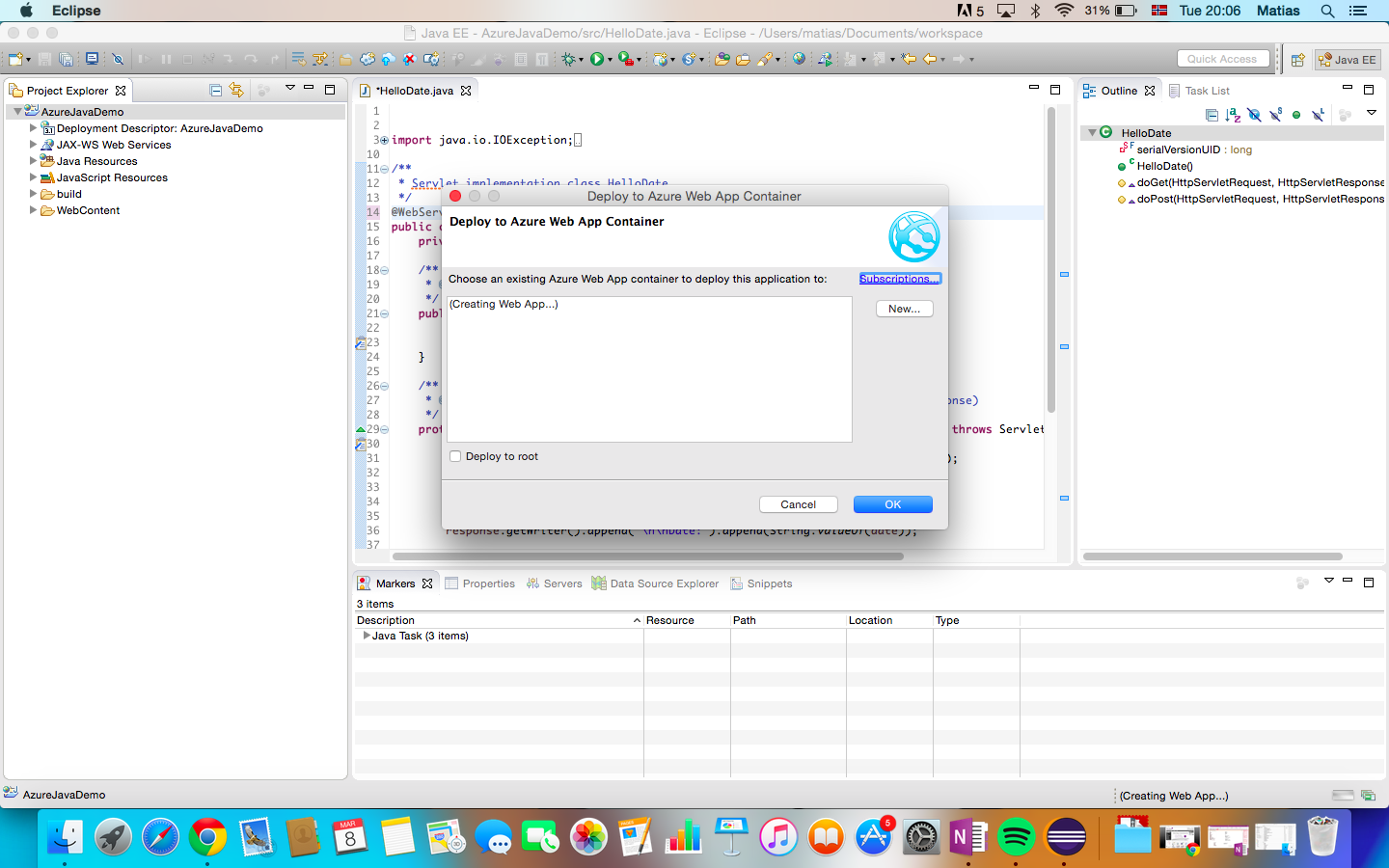The image size is (1389, 868).
Task: Maximize the Project Explorer view
Action: (330, 89)
